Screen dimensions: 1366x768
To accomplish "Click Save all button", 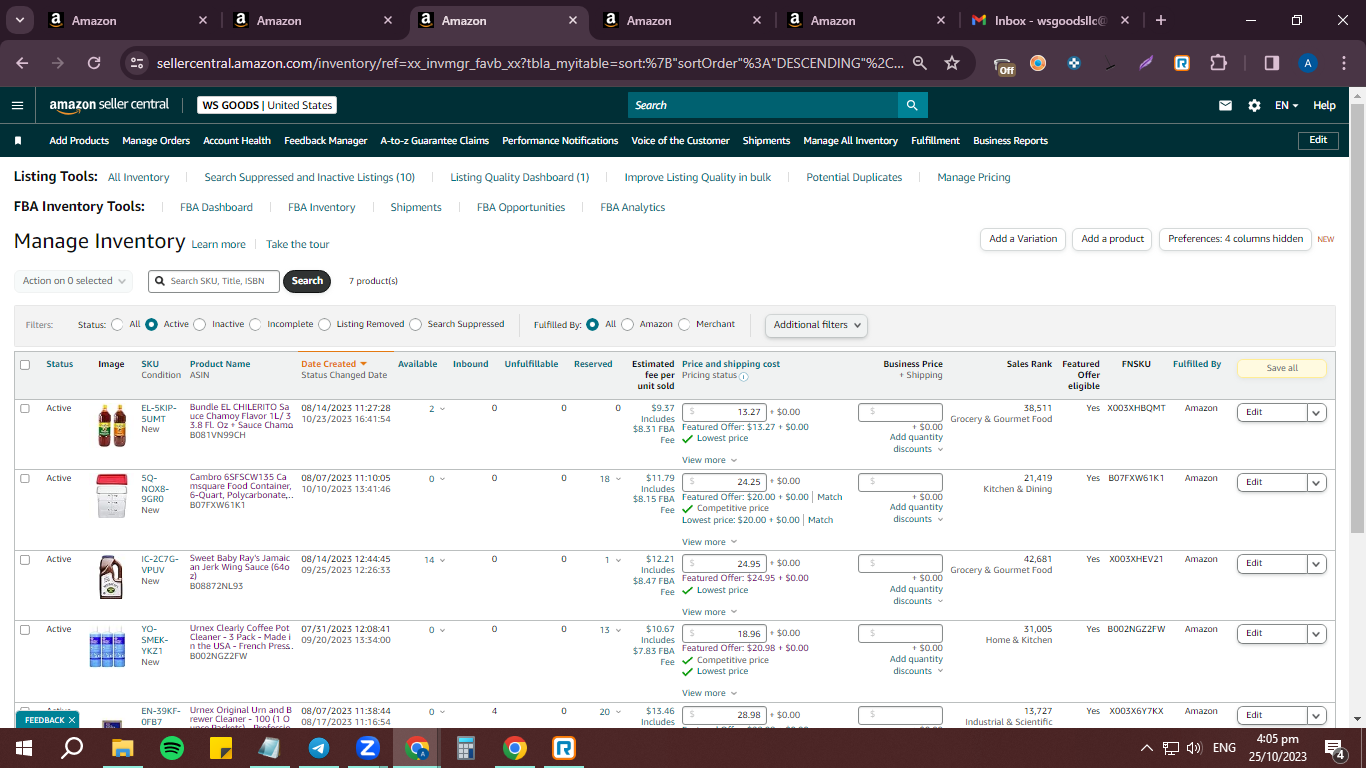I will pyautogui.click(x=1282, y=368).
